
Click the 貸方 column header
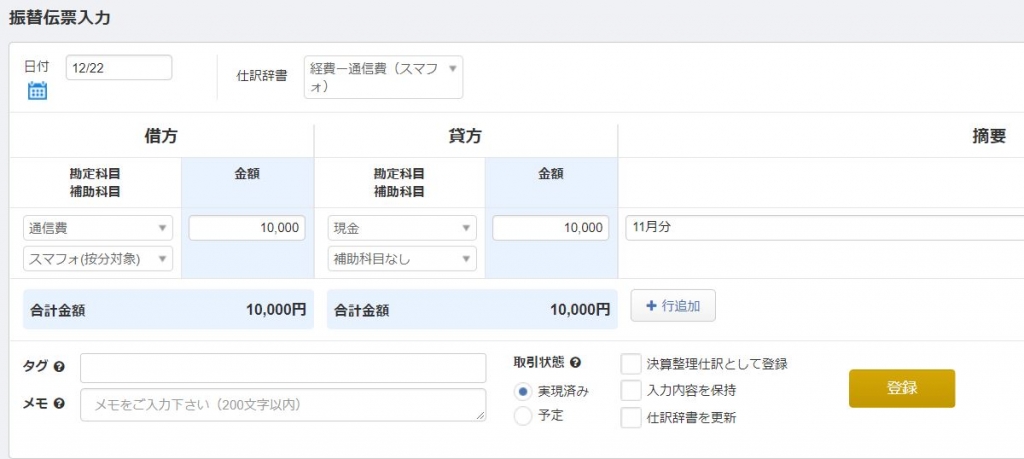465,136
